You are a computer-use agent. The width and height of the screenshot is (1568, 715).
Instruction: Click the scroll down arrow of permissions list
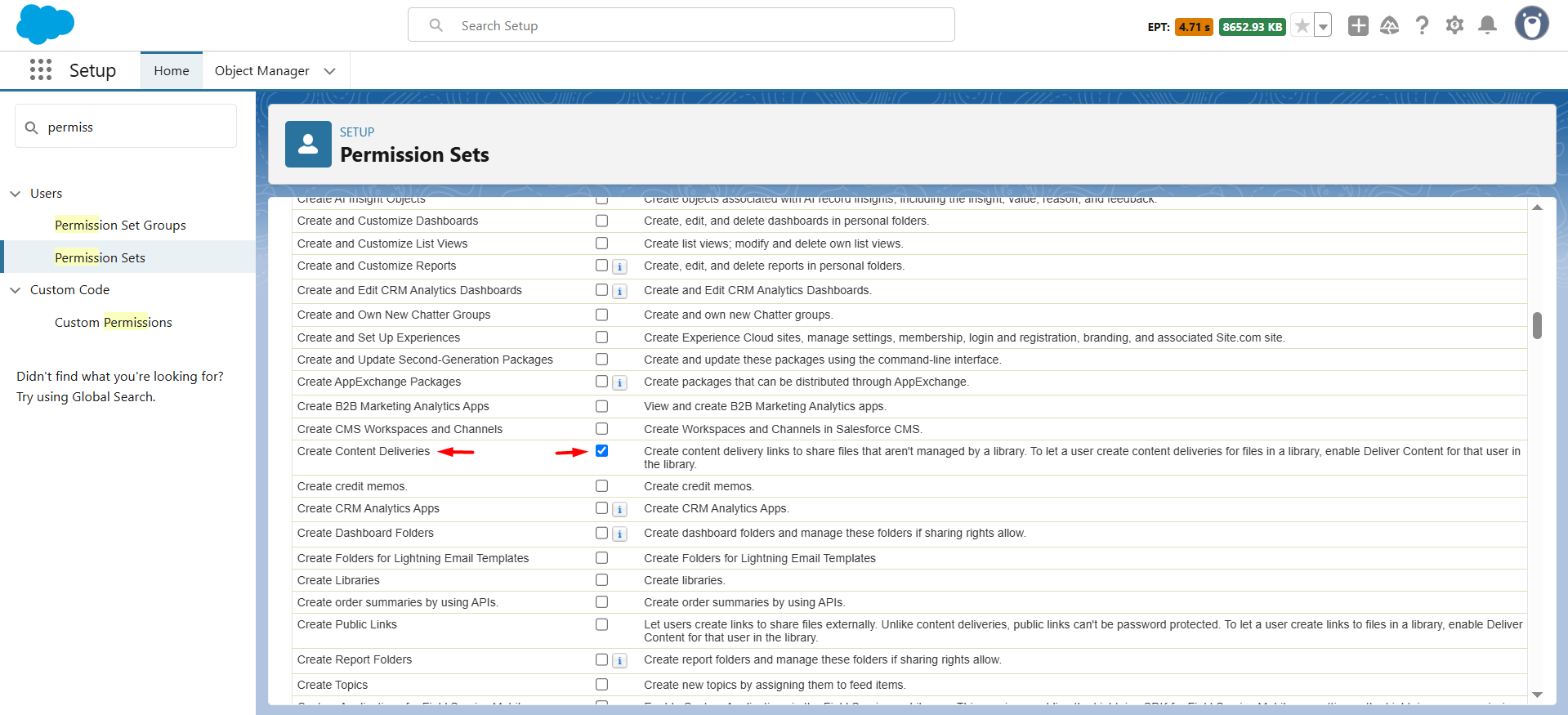click(x=1537, y=695)
